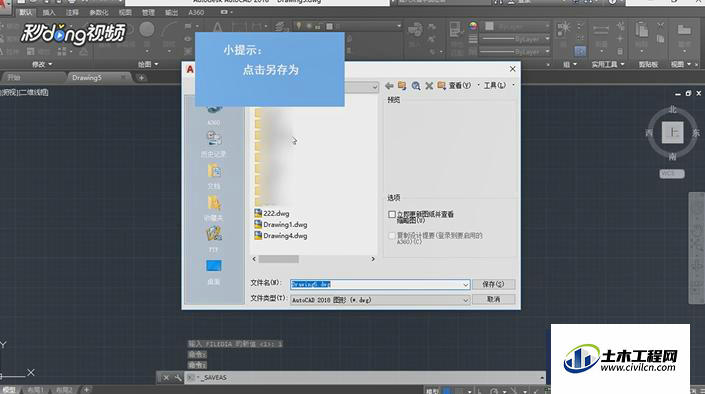Expand Draw (绘图) ribbon panel
705x394 pixels.
point(148,64)
